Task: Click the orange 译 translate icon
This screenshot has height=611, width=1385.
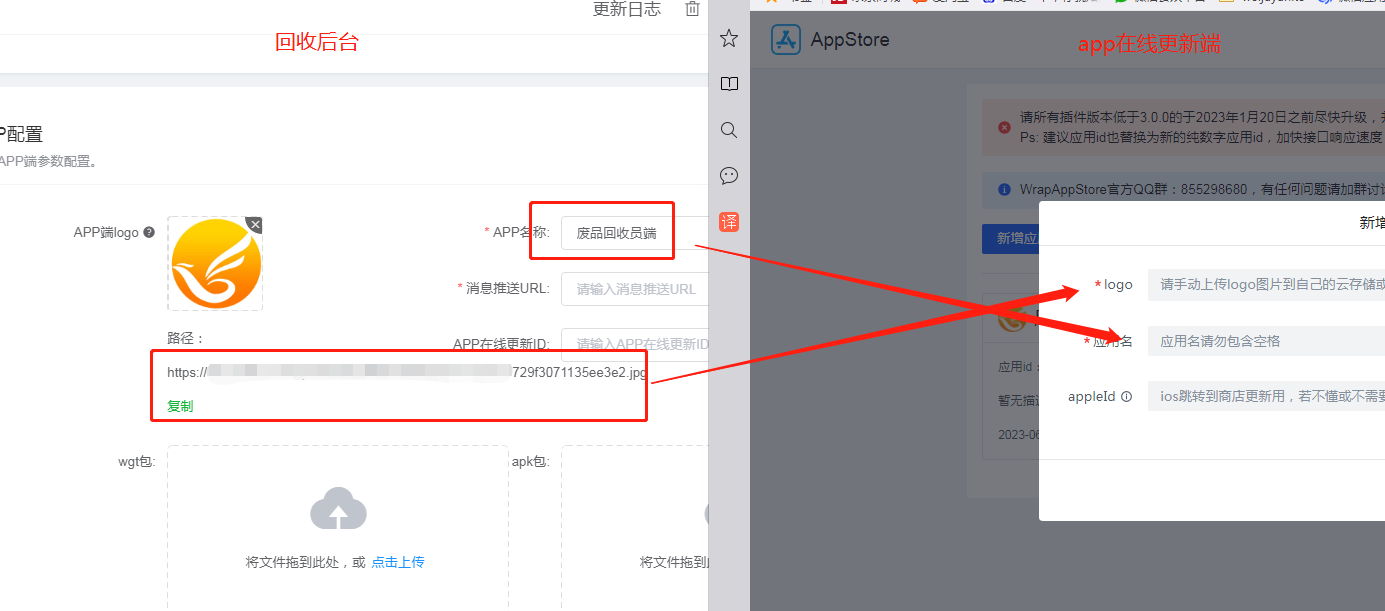Action: pos(729,222)
